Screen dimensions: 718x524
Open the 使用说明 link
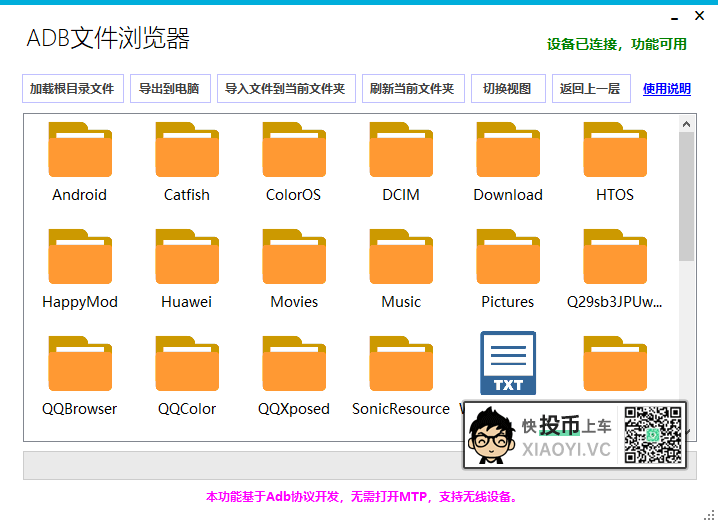[666, 88]
